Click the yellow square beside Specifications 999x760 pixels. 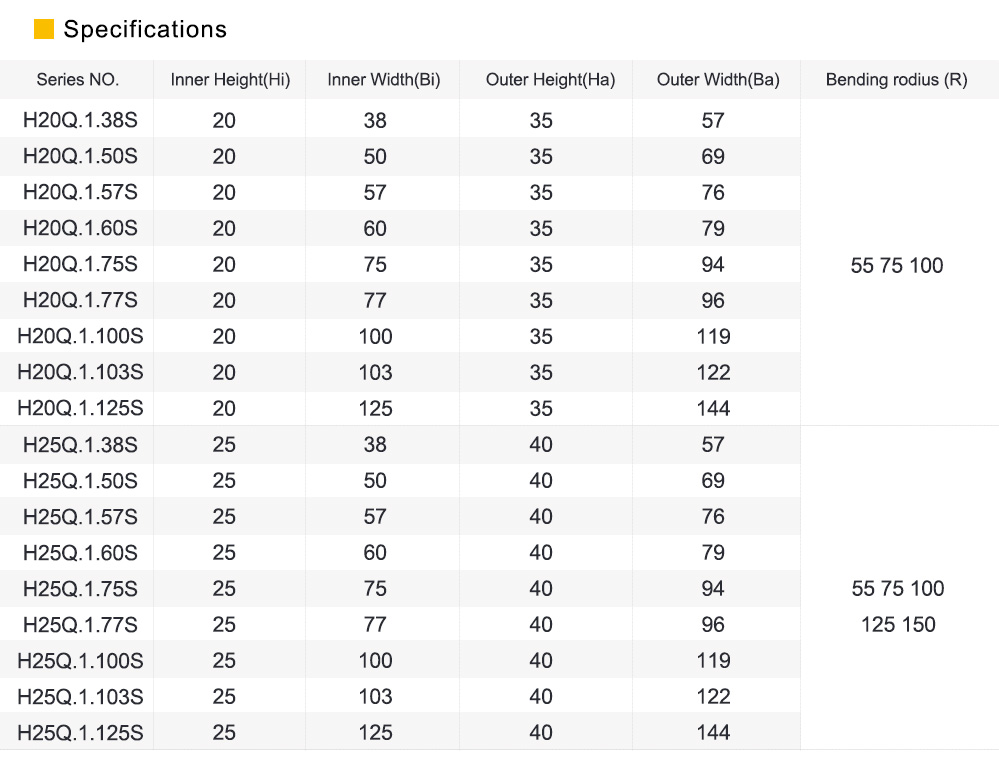pos(43,30)
